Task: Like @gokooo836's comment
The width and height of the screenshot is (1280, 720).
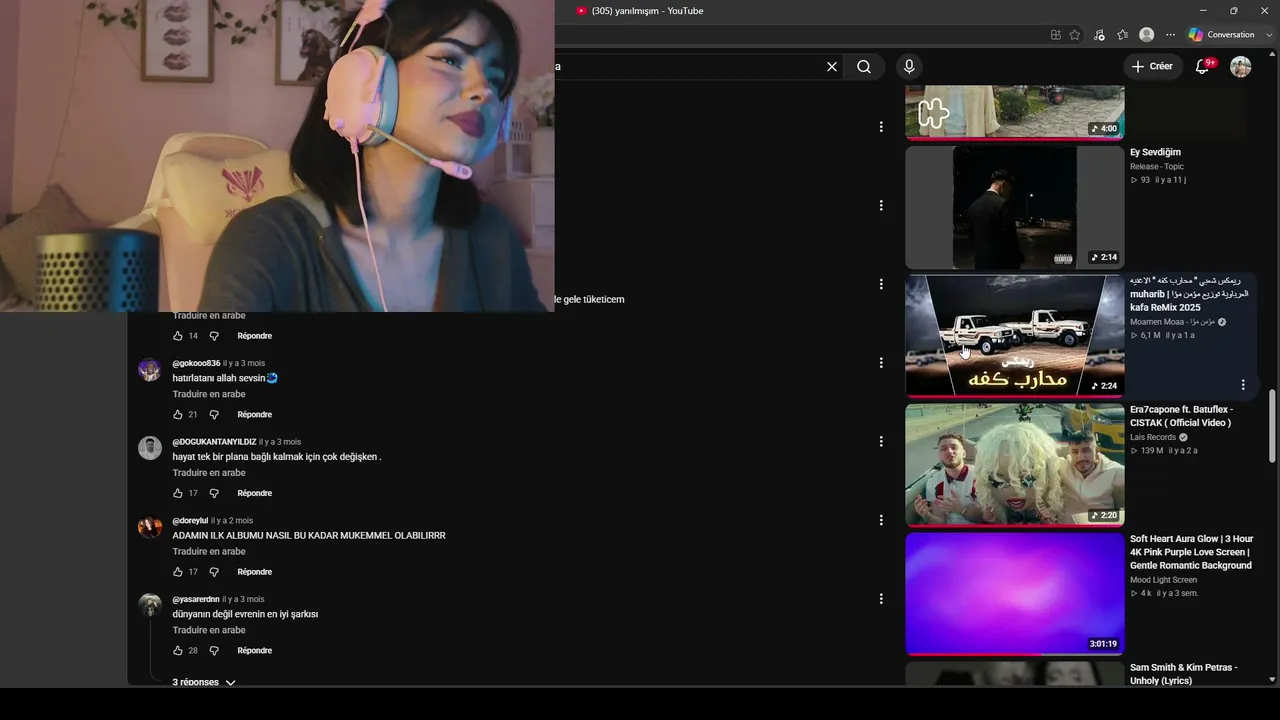Action: pyautogui.click(x=178, y=414)
